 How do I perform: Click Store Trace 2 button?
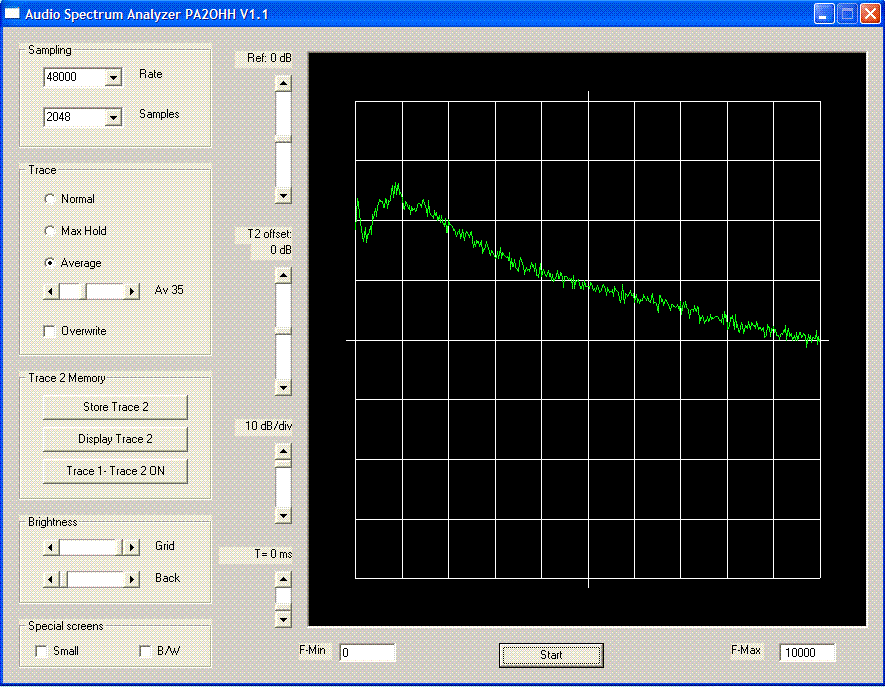115,407
